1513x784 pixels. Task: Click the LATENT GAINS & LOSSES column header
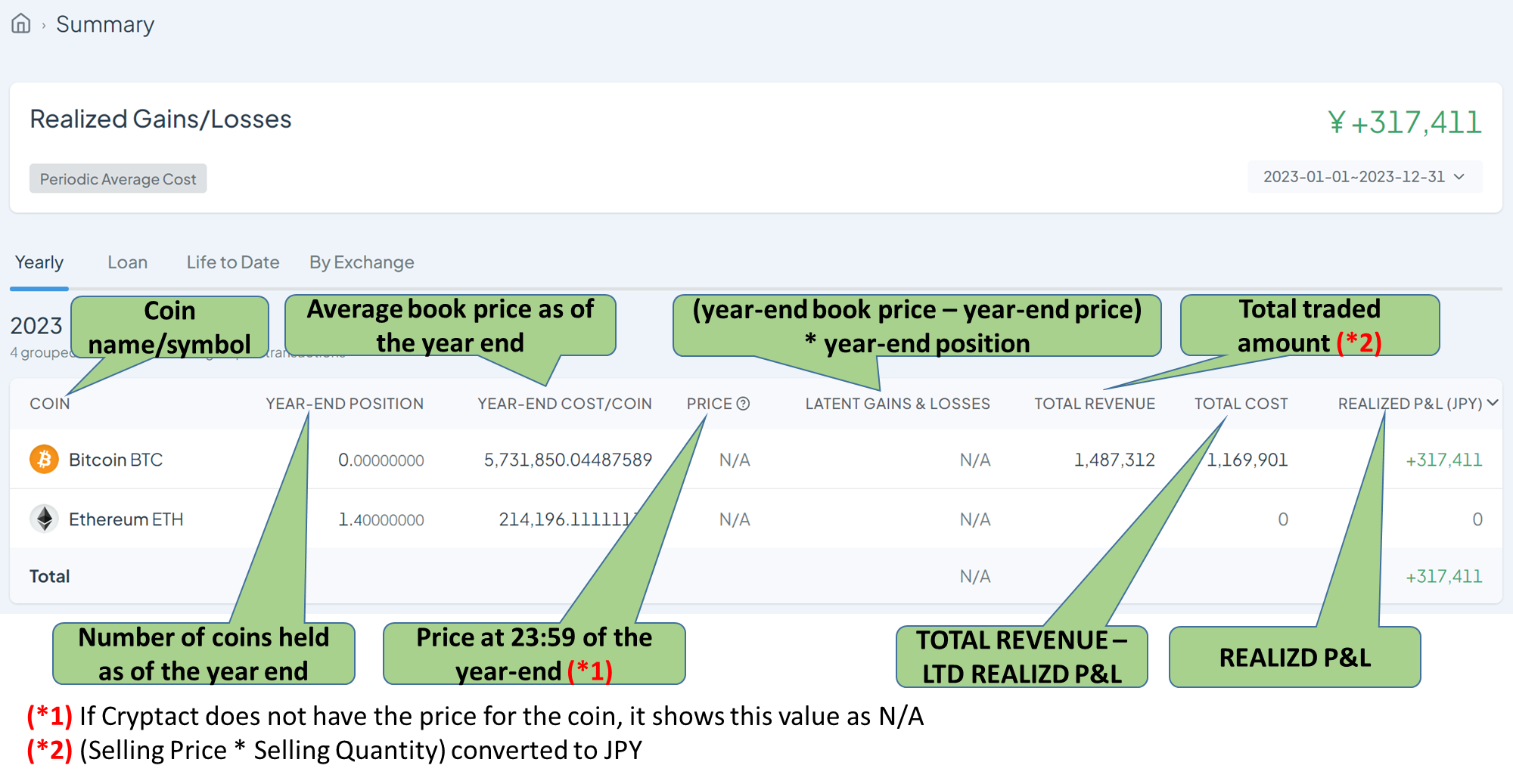pos(898,404)
